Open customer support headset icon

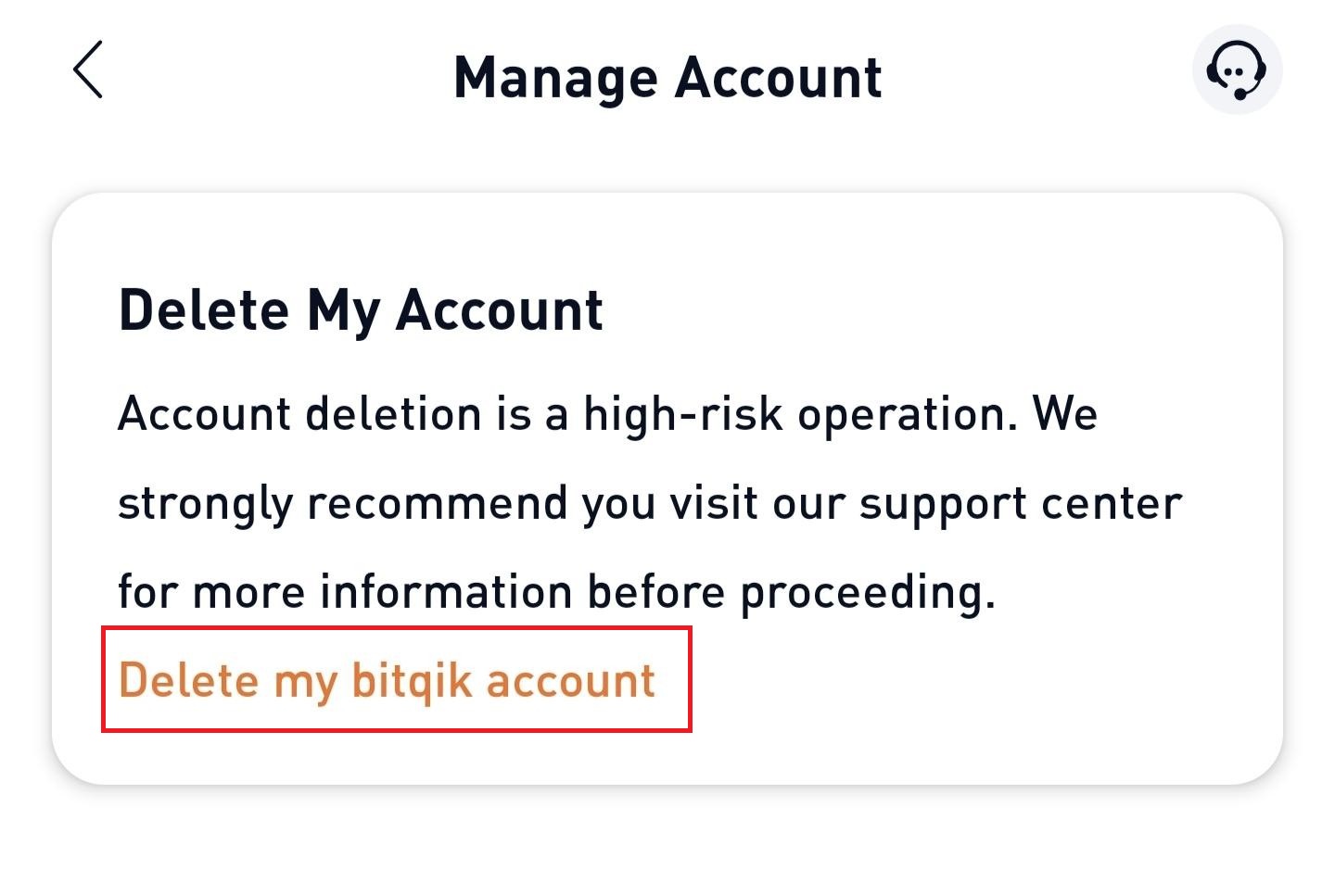coord(1237,70)
